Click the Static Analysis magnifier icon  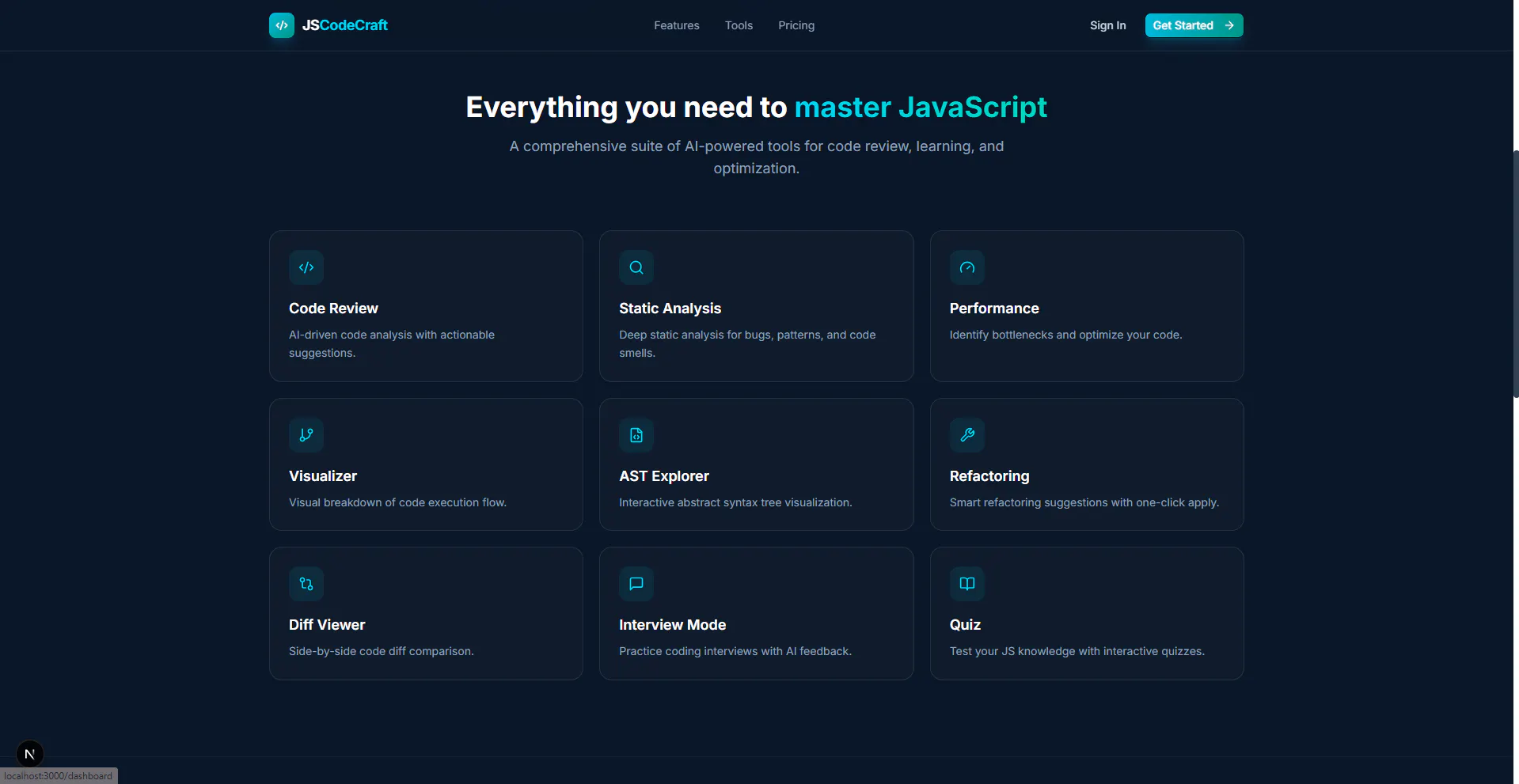[x=636, y=267]
